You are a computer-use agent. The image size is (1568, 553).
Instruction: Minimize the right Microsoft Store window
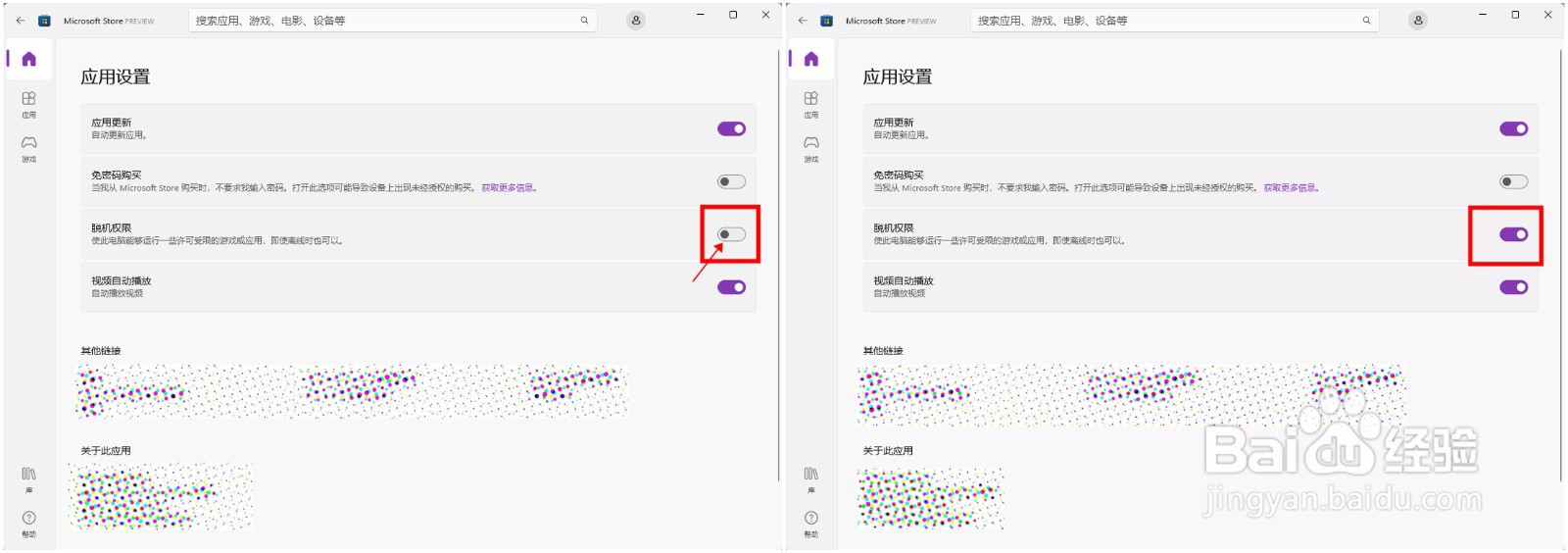pos(1483,15)
